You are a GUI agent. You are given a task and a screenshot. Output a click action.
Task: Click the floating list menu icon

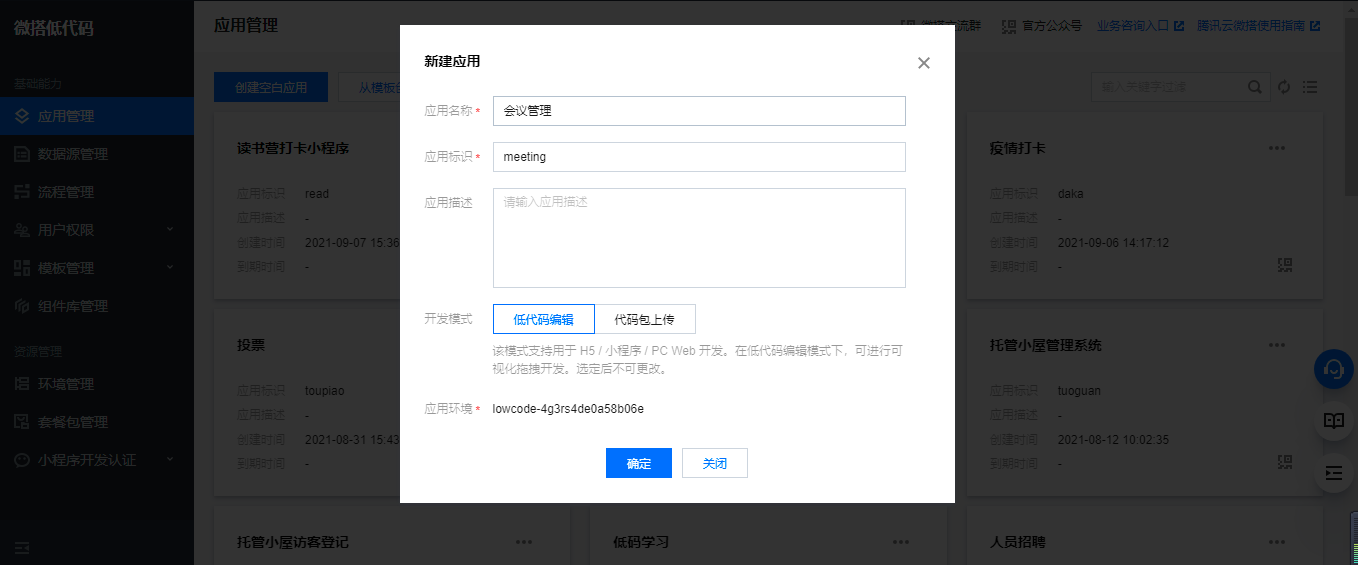click(x=1333, y=473)
